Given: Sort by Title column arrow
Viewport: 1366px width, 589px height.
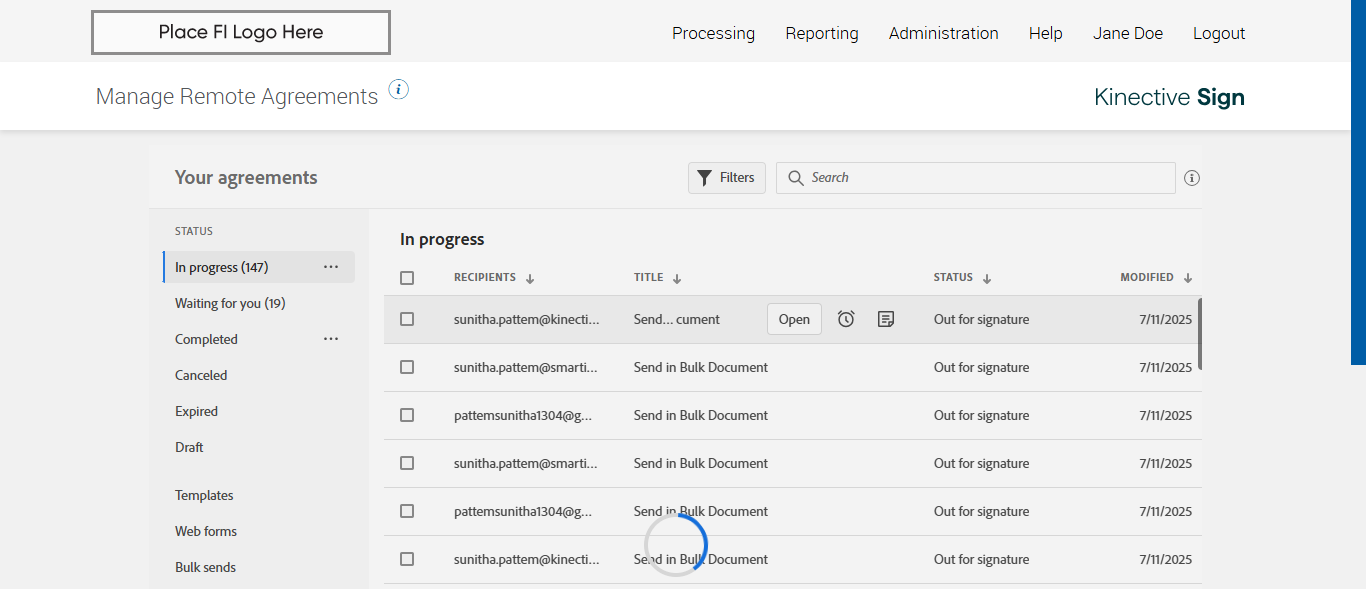Looking at the screenshot, I should 677,279.
